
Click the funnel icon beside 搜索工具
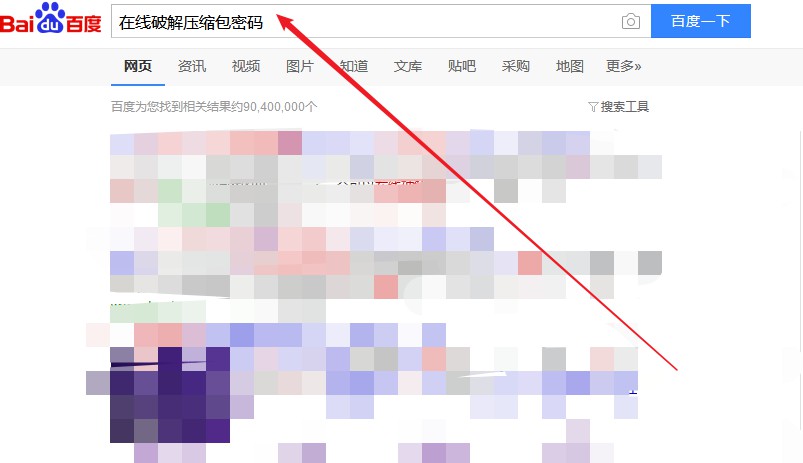pos(592,107)
